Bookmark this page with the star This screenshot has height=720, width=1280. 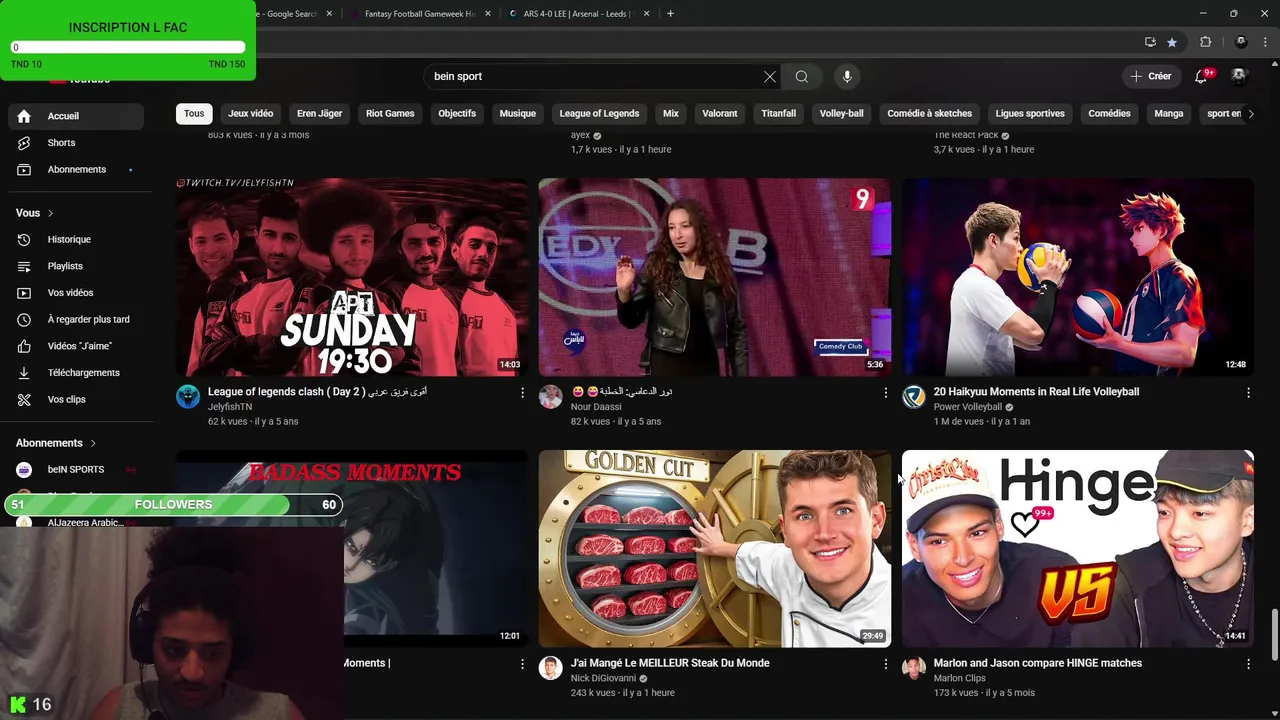point(1172,42)
